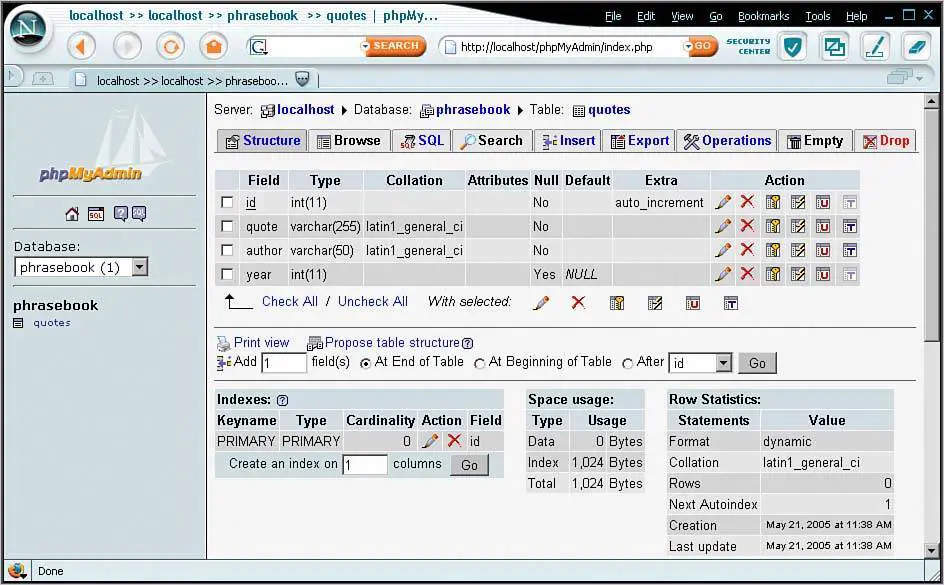Switch to the Browse tab
The width and height of the screenshot is (944, 585).
(x=349, y=141)
